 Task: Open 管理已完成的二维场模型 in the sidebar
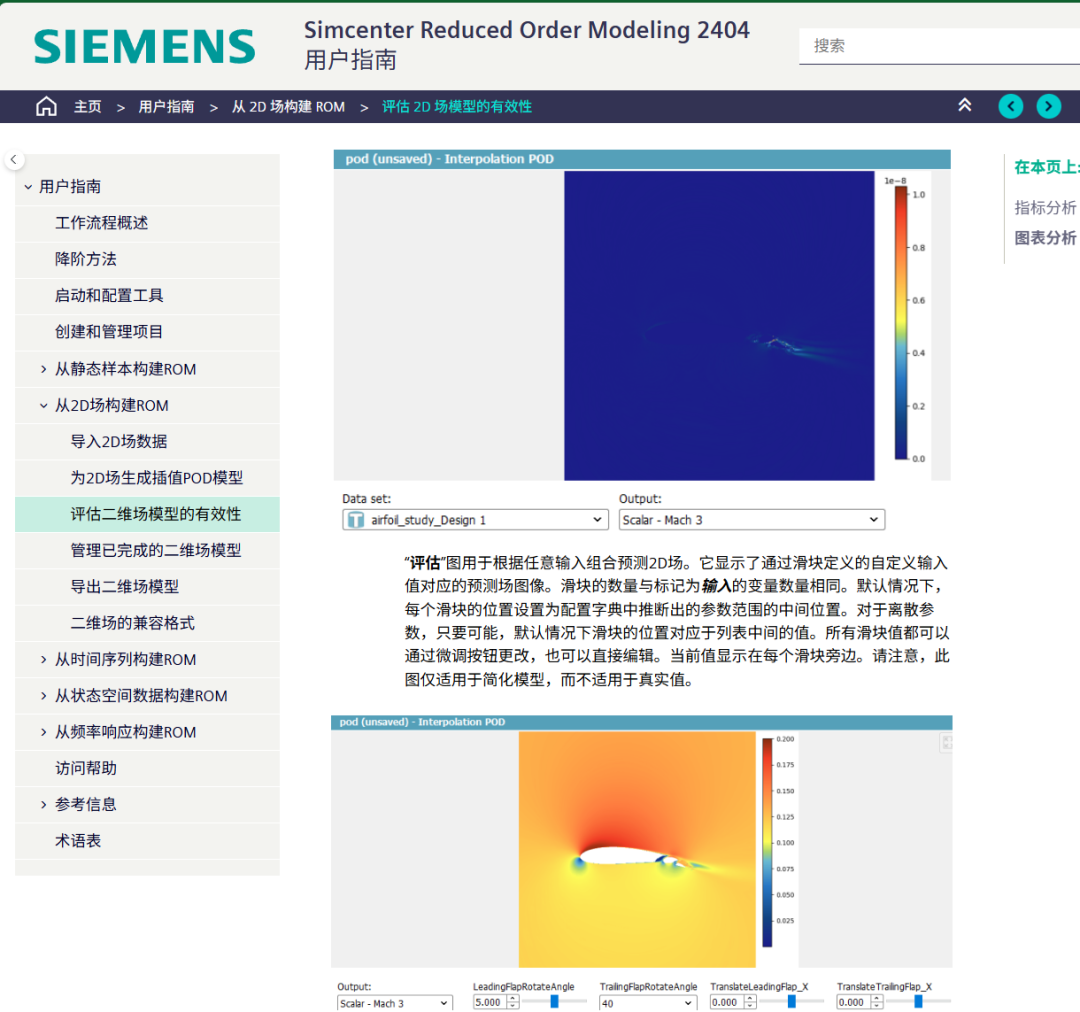pos(156,550)
